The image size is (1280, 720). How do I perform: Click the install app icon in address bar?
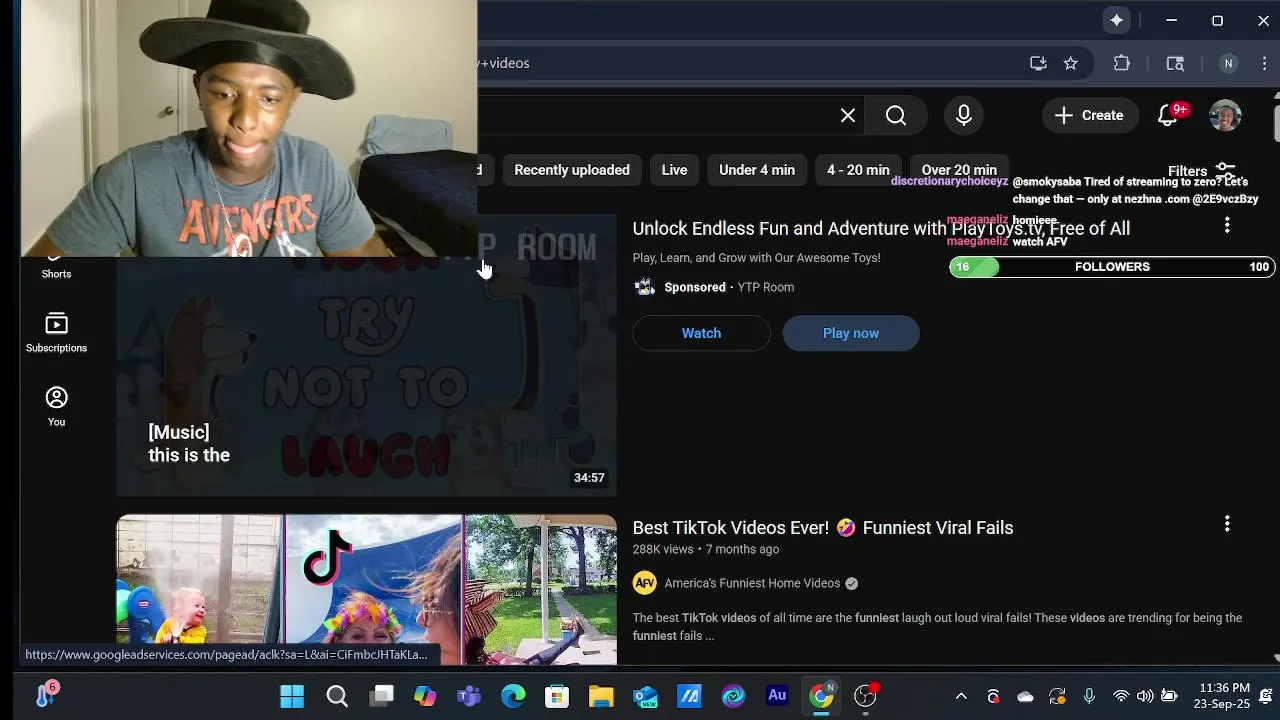point(1038,63)
